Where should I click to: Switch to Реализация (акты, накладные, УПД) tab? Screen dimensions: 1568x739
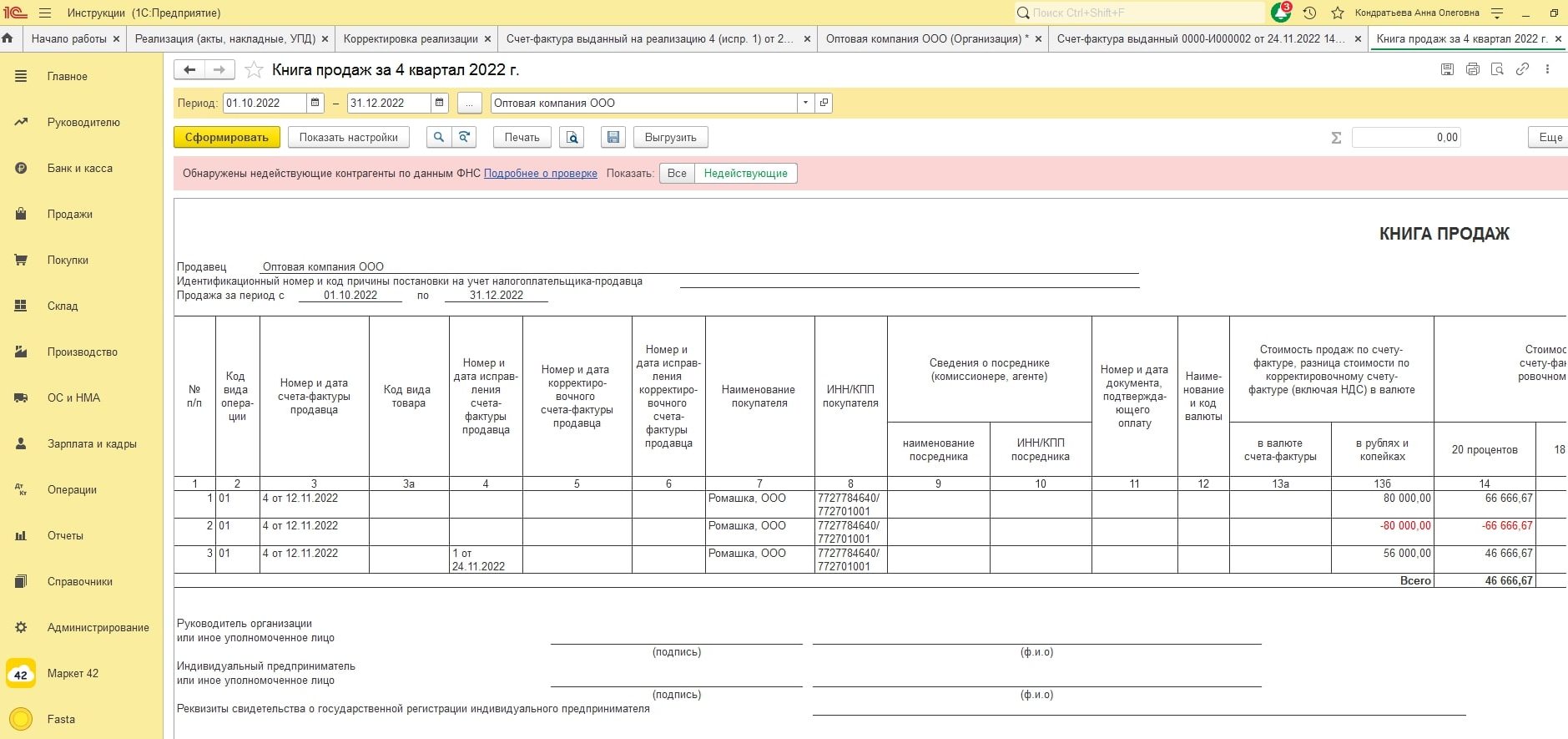point(225,38)
